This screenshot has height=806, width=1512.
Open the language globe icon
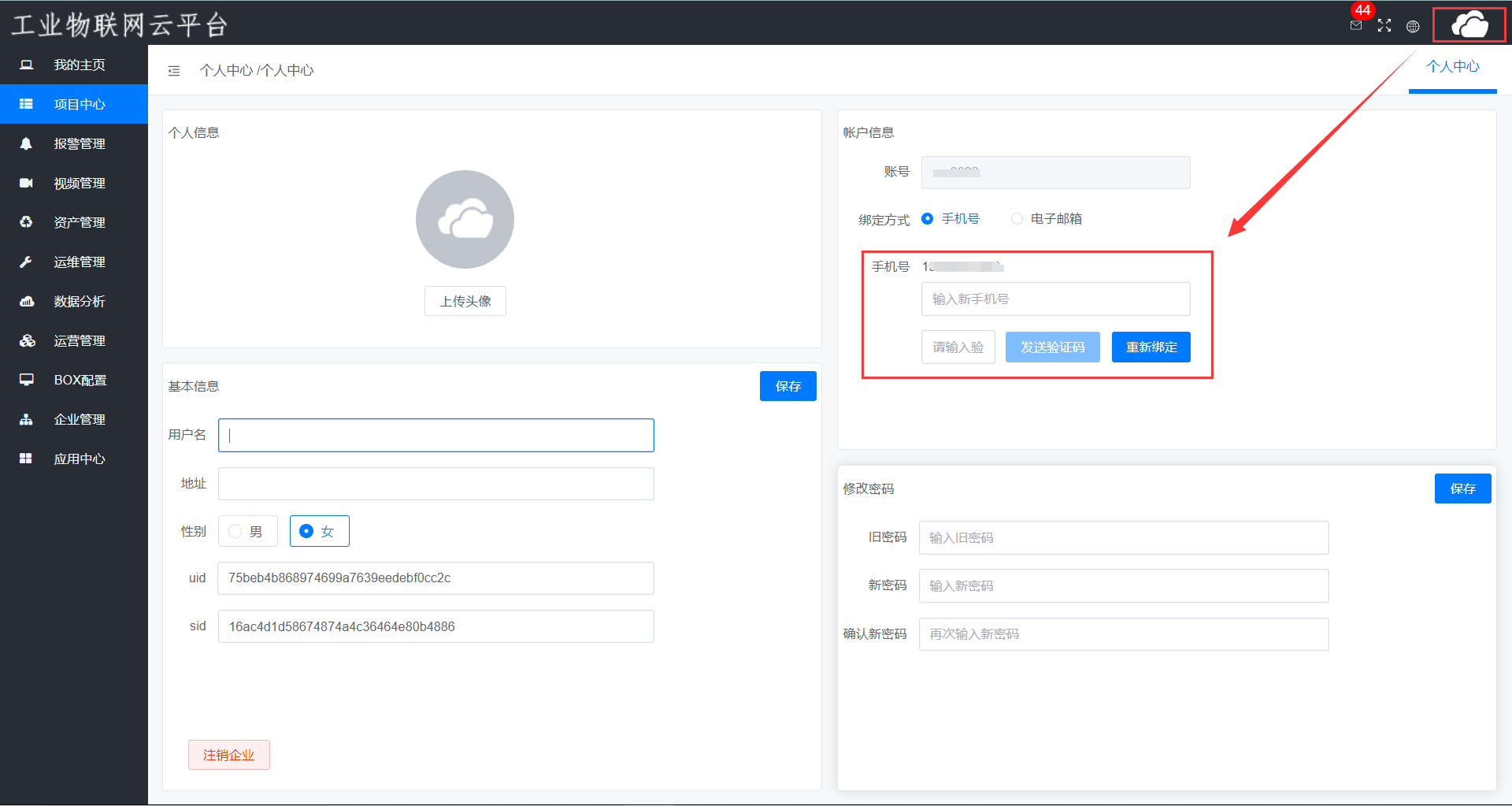1413,26
